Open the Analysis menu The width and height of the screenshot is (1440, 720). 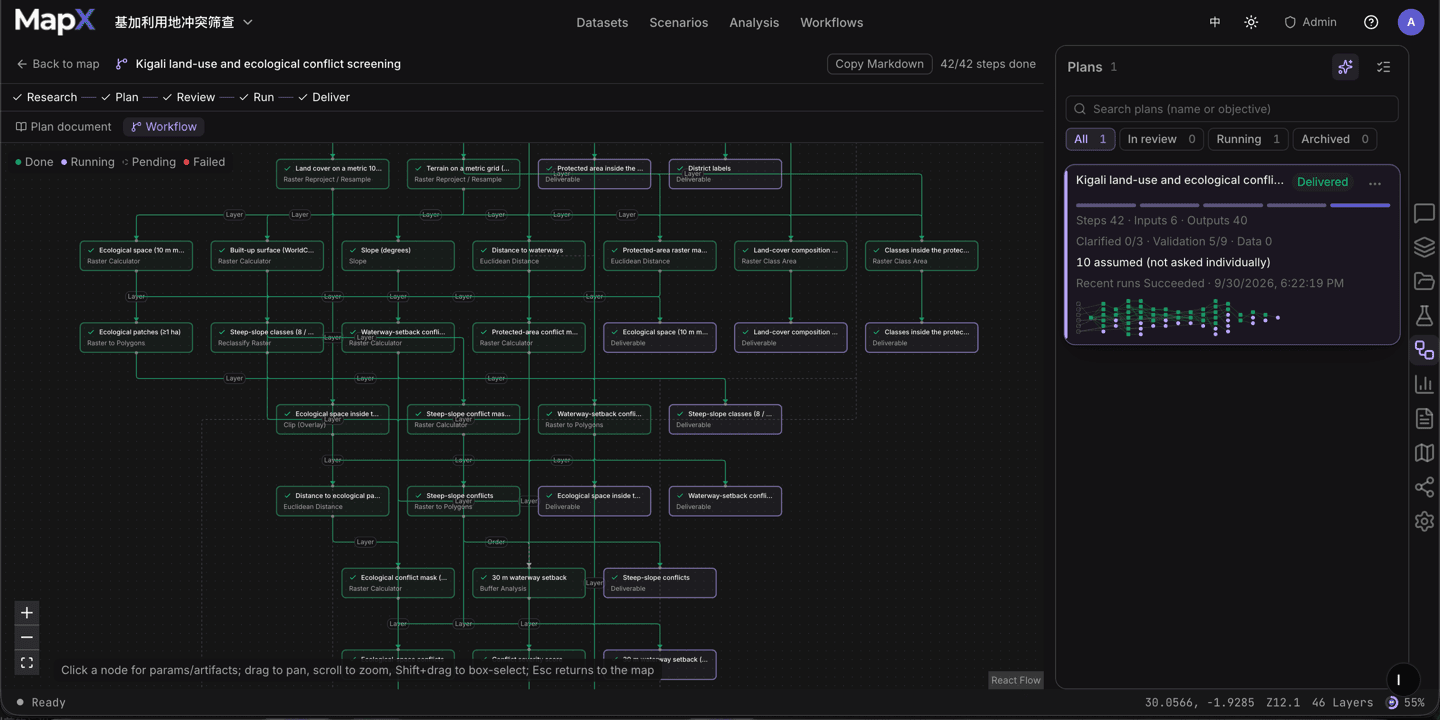coord(754,22)
